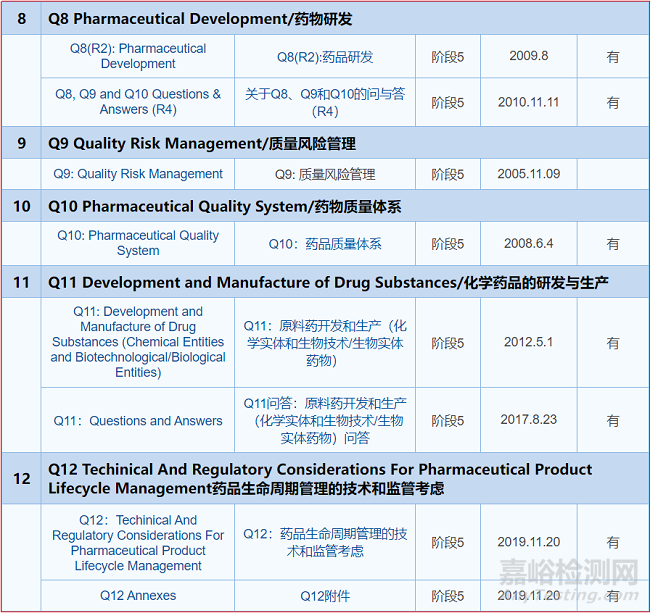650x613 pixels.
Task: Click the Q11 section header row
Action: (329, 282)
